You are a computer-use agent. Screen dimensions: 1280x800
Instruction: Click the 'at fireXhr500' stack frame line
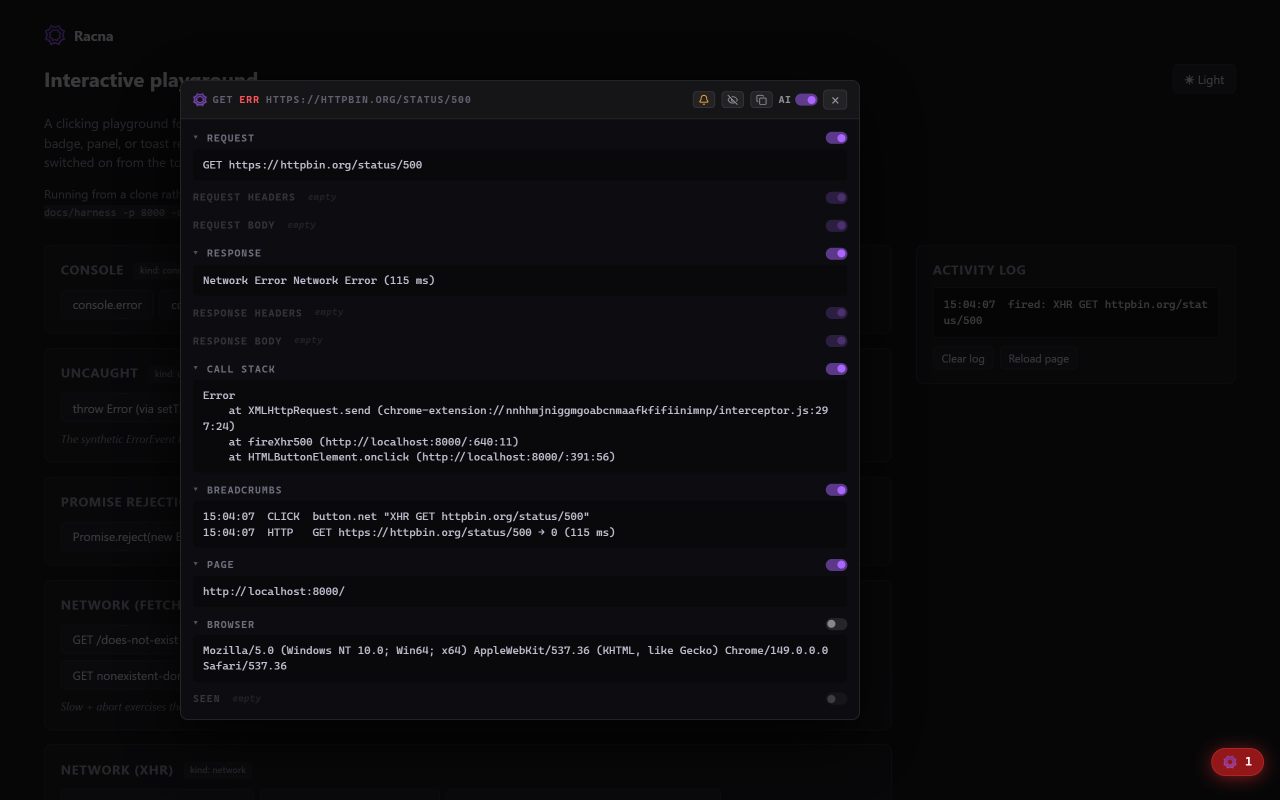click(x=373, y=442)
